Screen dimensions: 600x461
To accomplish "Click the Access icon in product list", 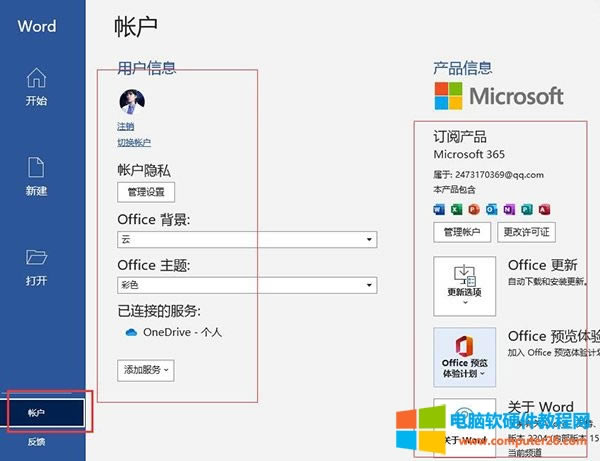I will coord(544,209).
